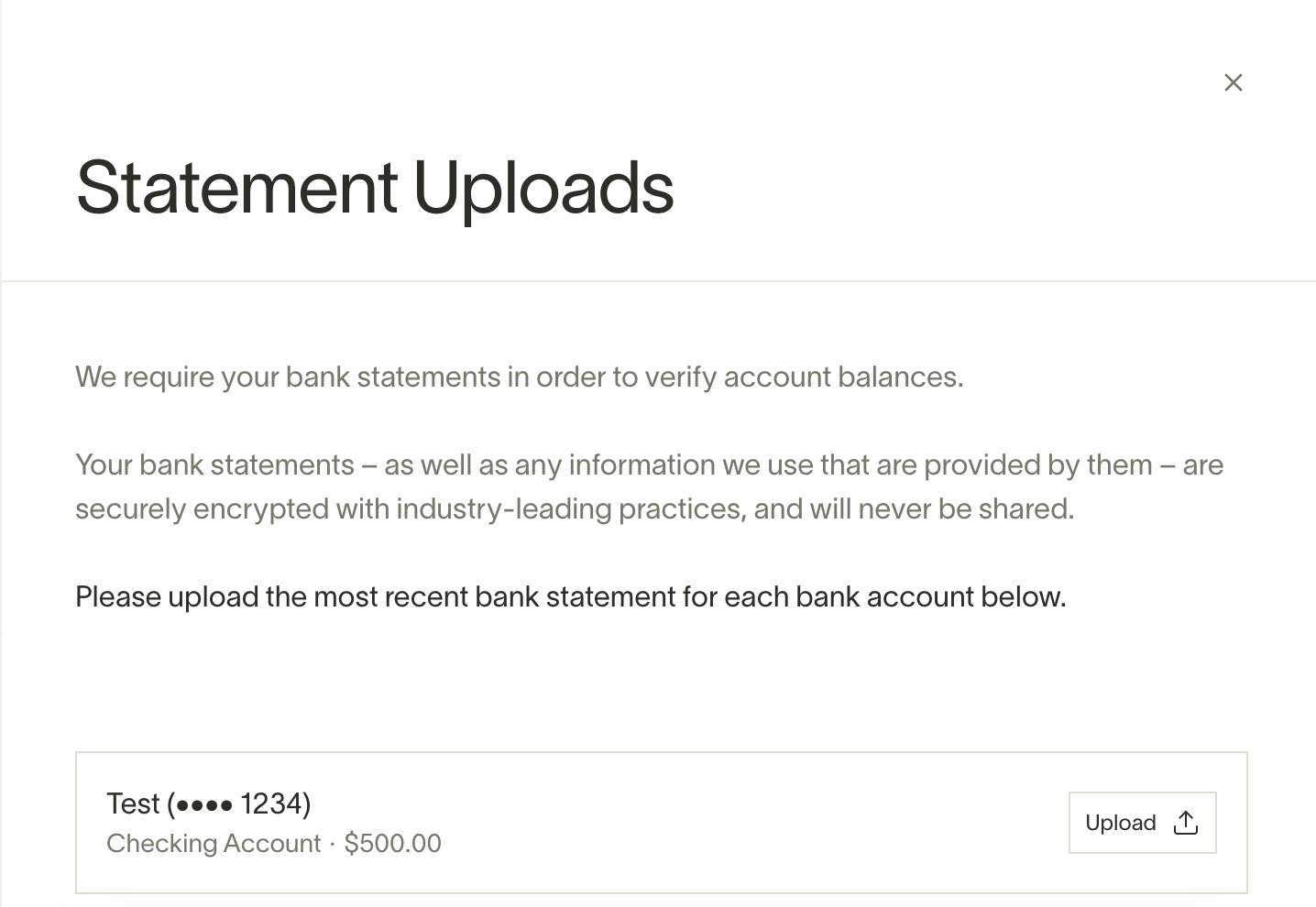1316x907 pixels.
Task: Click the Upload button for Test account
Action: click(1142, 823)
